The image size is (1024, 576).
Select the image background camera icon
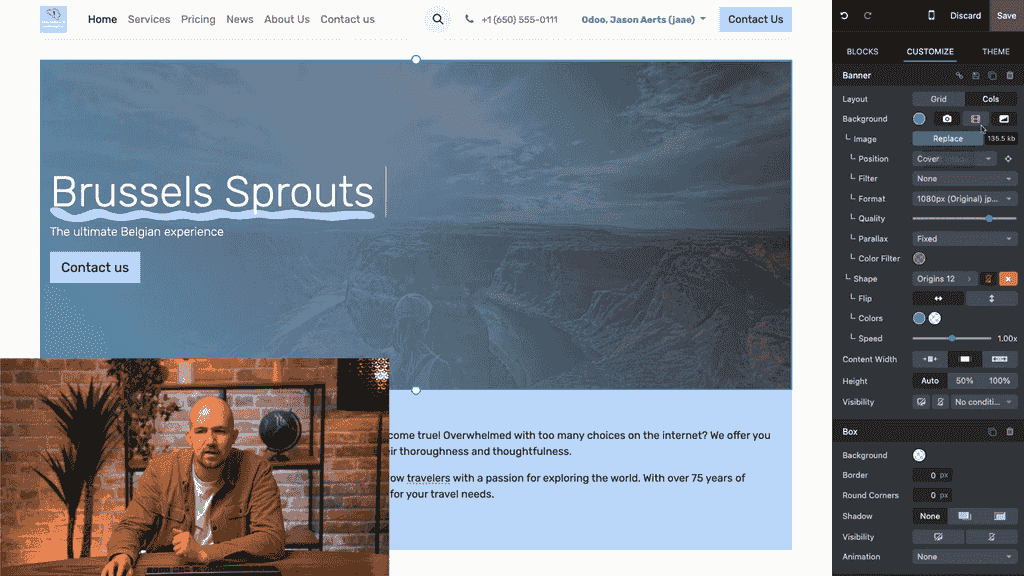(947, 119)
